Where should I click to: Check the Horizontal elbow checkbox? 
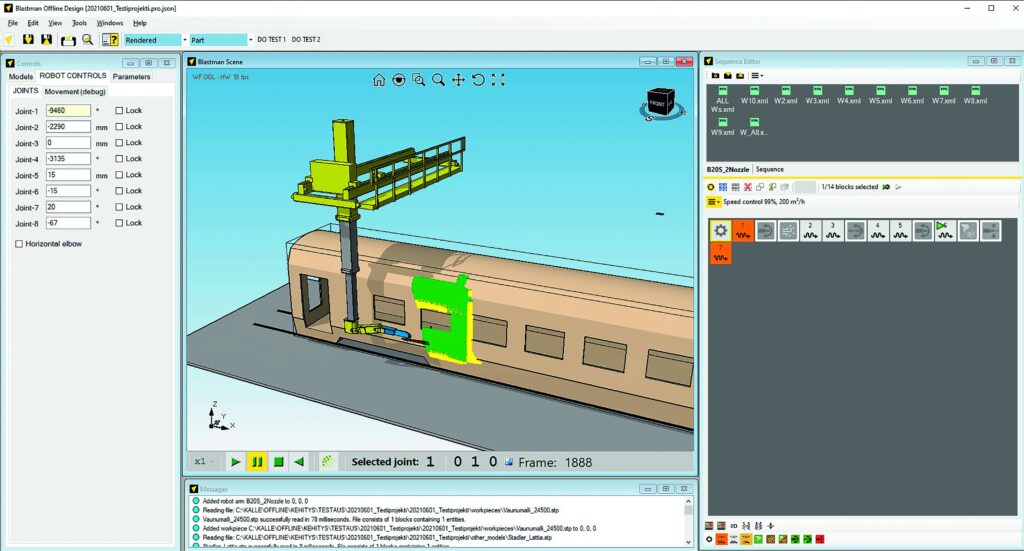(19, 244)
